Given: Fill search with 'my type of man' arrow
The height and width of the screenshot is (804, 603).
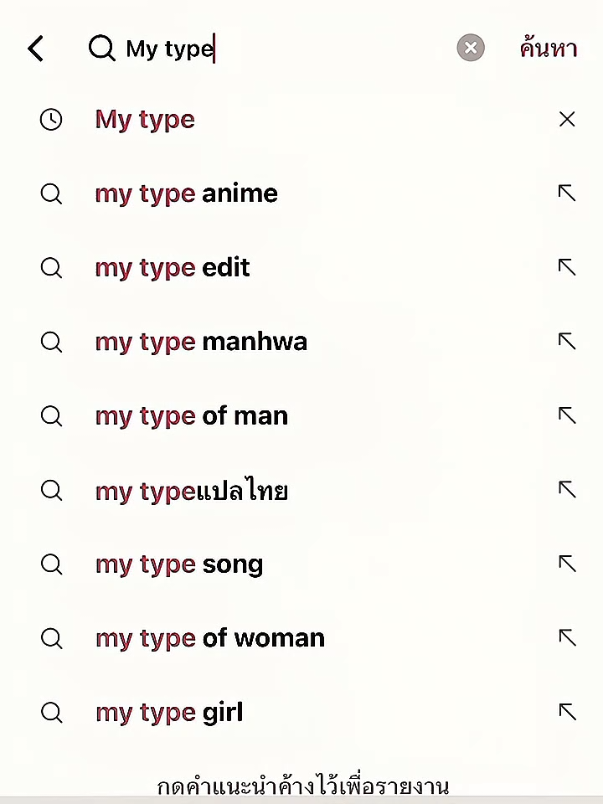Looking at the screenshot, I should coord(567,415).
